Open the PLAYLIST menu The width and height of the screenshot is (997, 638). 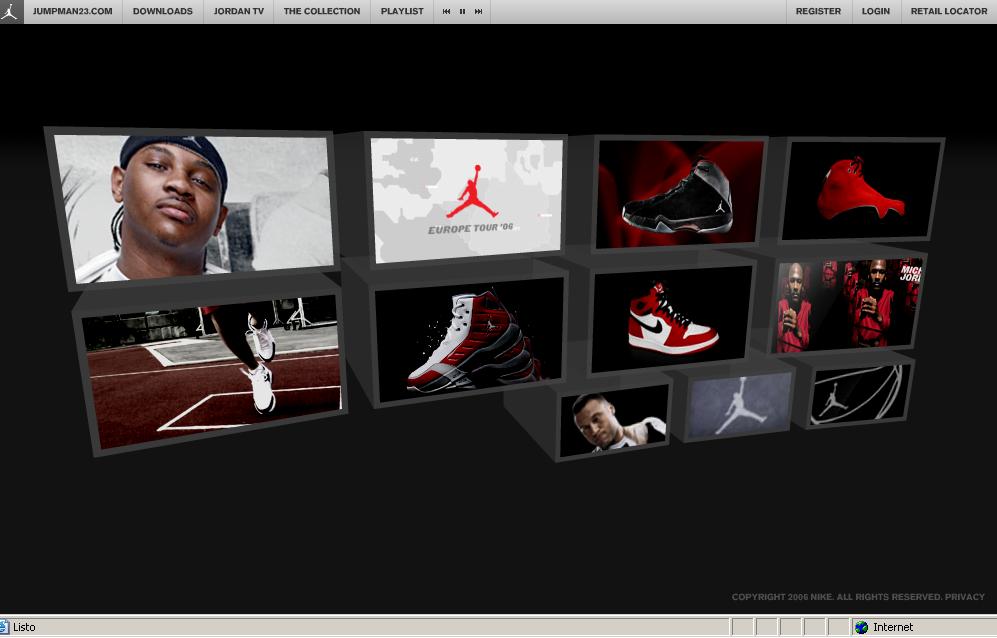402,11
